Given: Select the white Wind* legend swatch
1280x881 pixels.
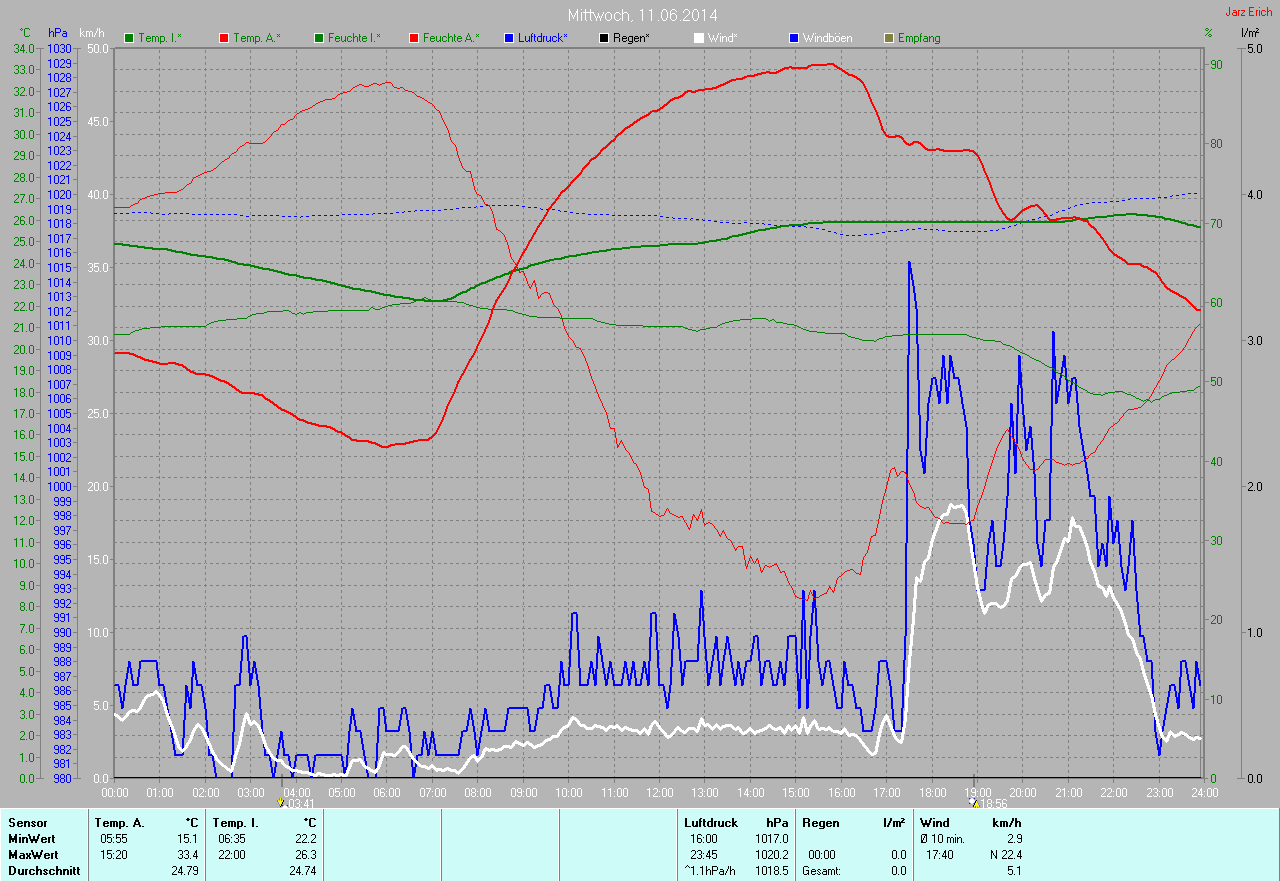Looking at the screenshot, I should 699,38.
